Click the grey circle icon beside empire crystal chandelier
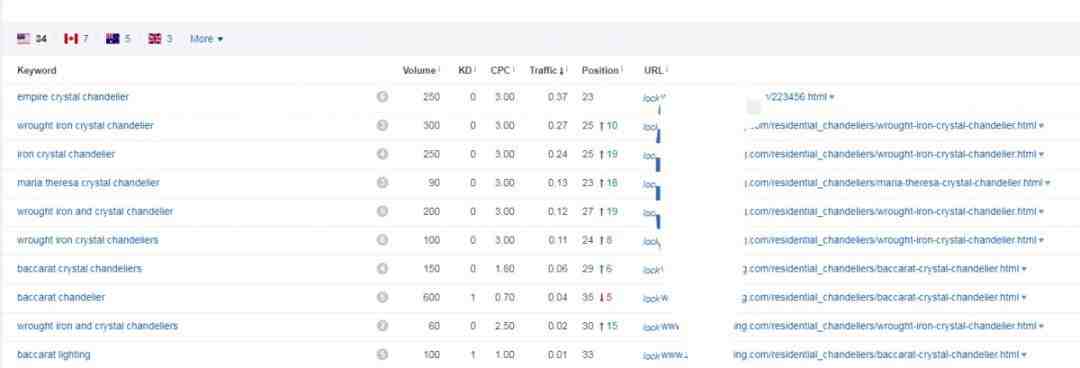1080x368 pixels. click(382, 97)
